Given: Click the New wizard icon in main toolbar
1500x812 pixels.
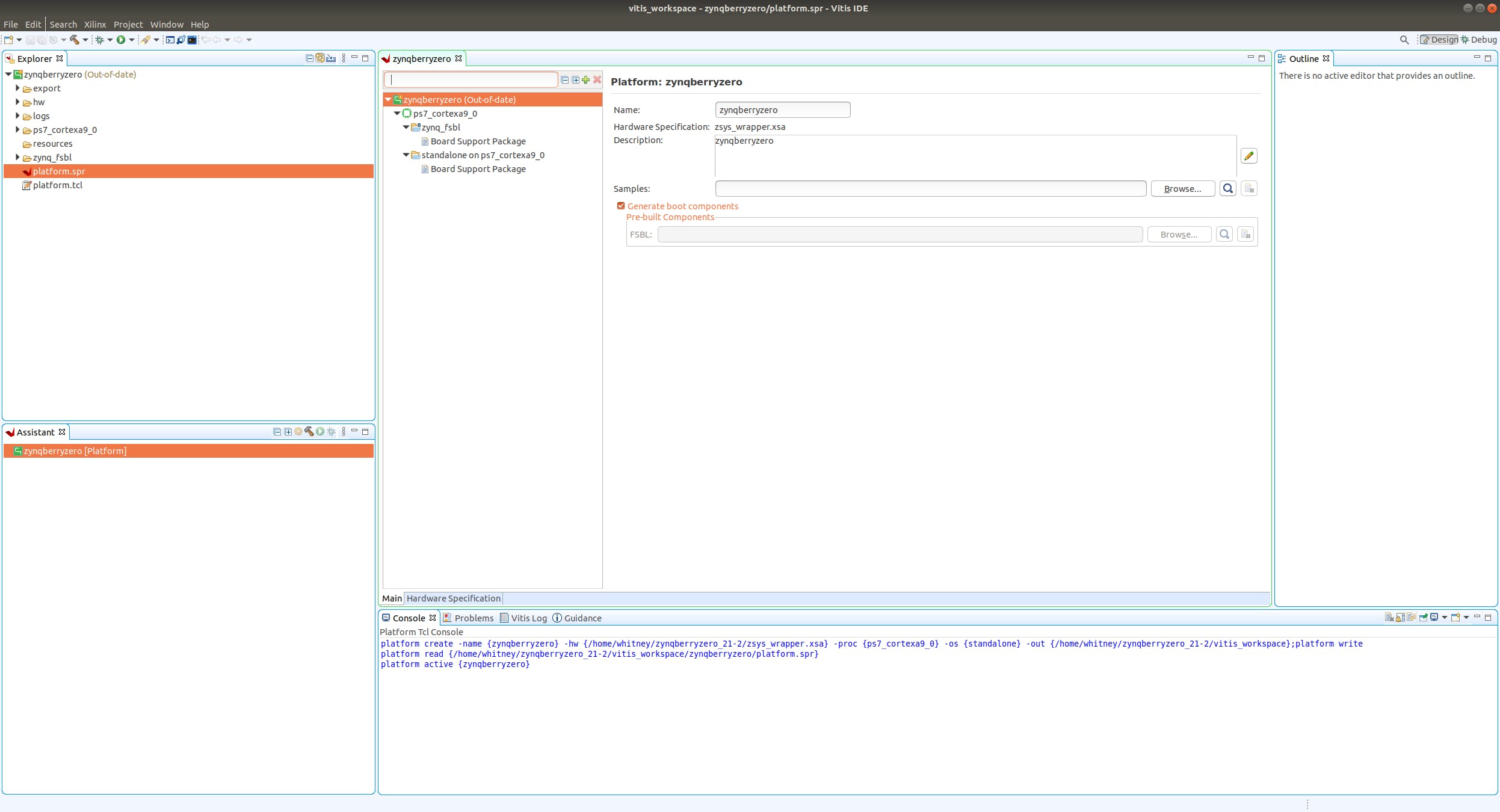Looking at the screenshot, I should coord(8,40).
